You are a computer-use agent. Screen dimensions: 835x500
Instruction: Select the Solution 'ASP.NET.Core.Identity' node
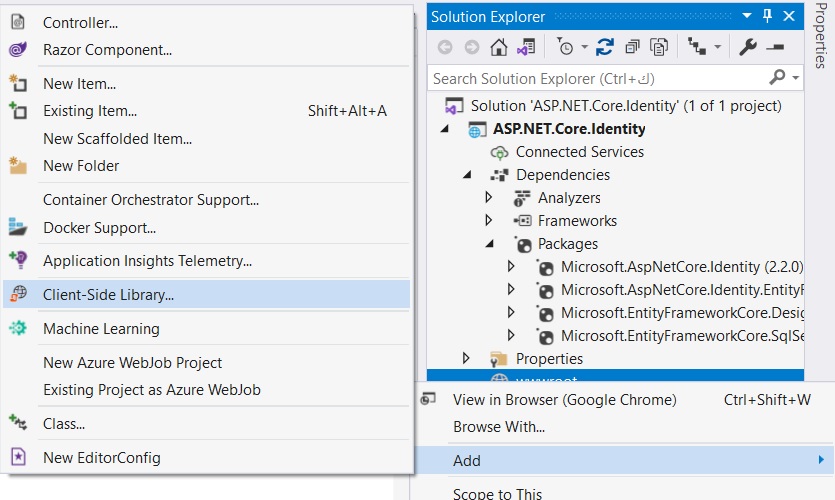click(x=626, y=106)
